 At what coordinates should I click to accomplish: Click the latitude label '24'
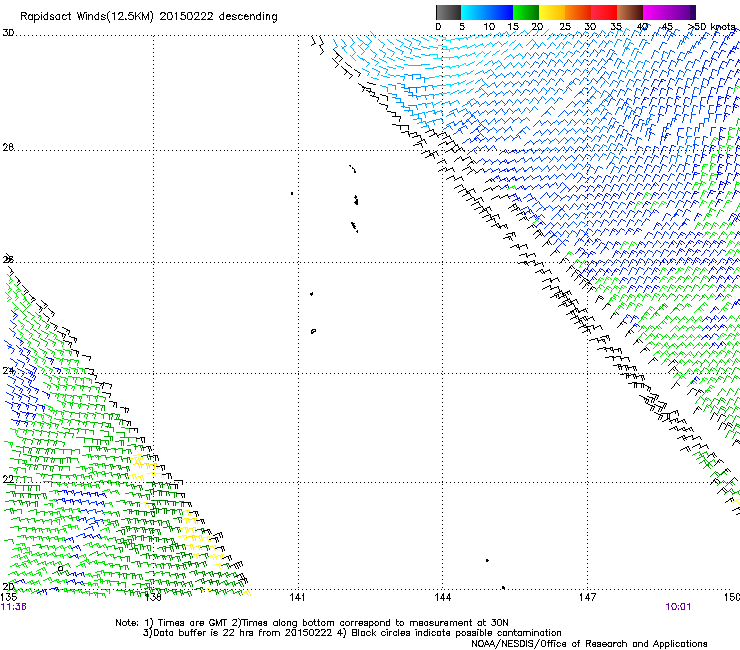[8, 371]
